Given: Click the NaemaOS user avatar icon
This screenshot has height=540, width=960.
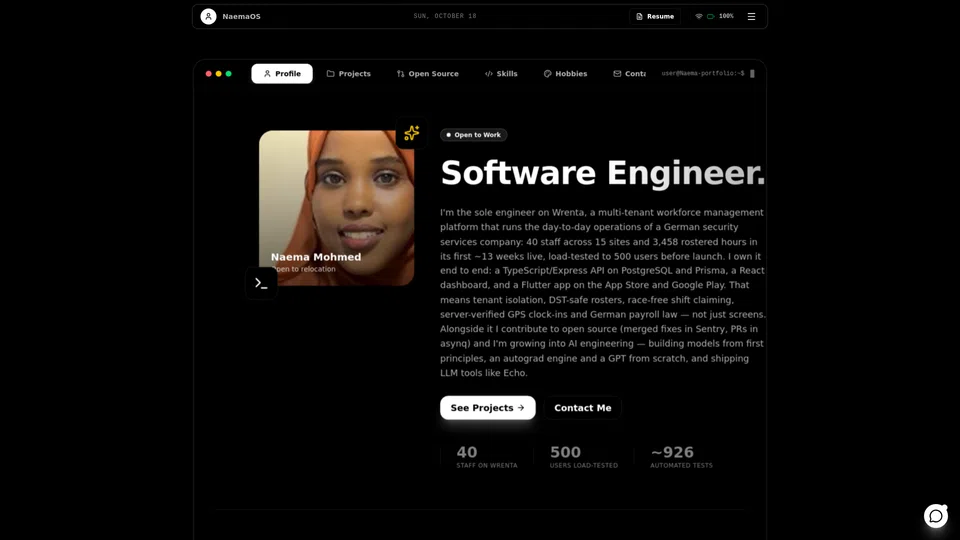Looking at the screenshot, I should pos(208,17).
